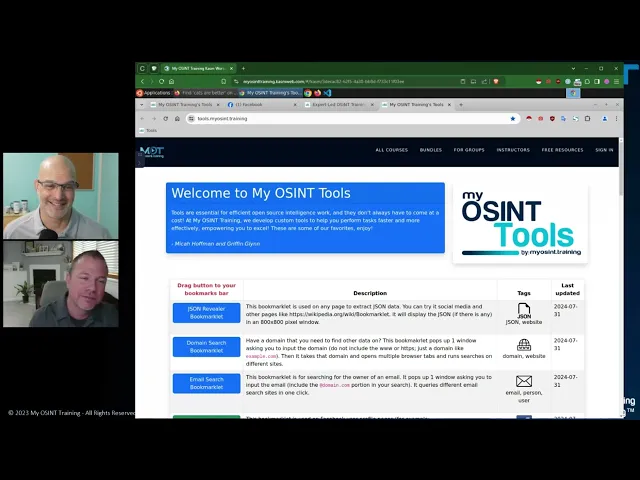640x480 pixels.
Task: Click Kasm side panel expand arrow
Action: point(140,163)
